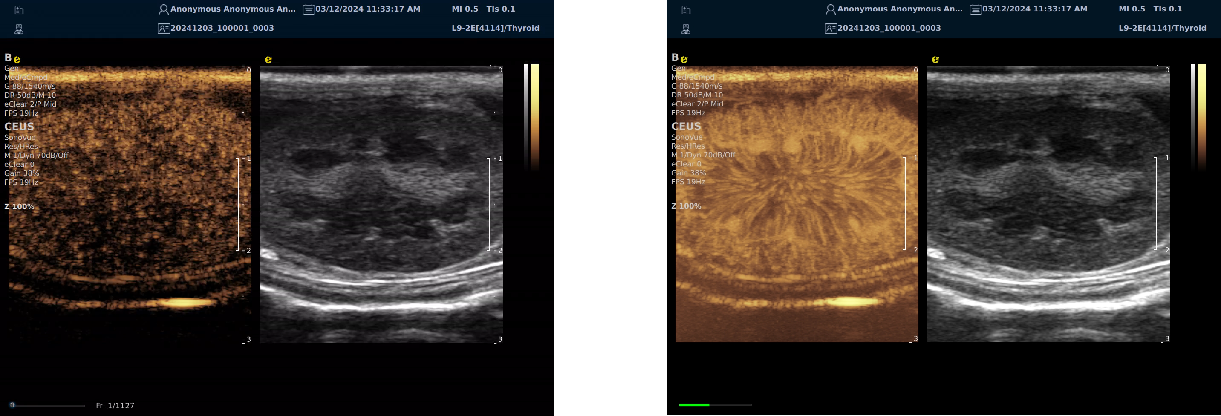1221x416 pixels.
Task: Click the operator icon in right panel header
Action: (686, 28)
